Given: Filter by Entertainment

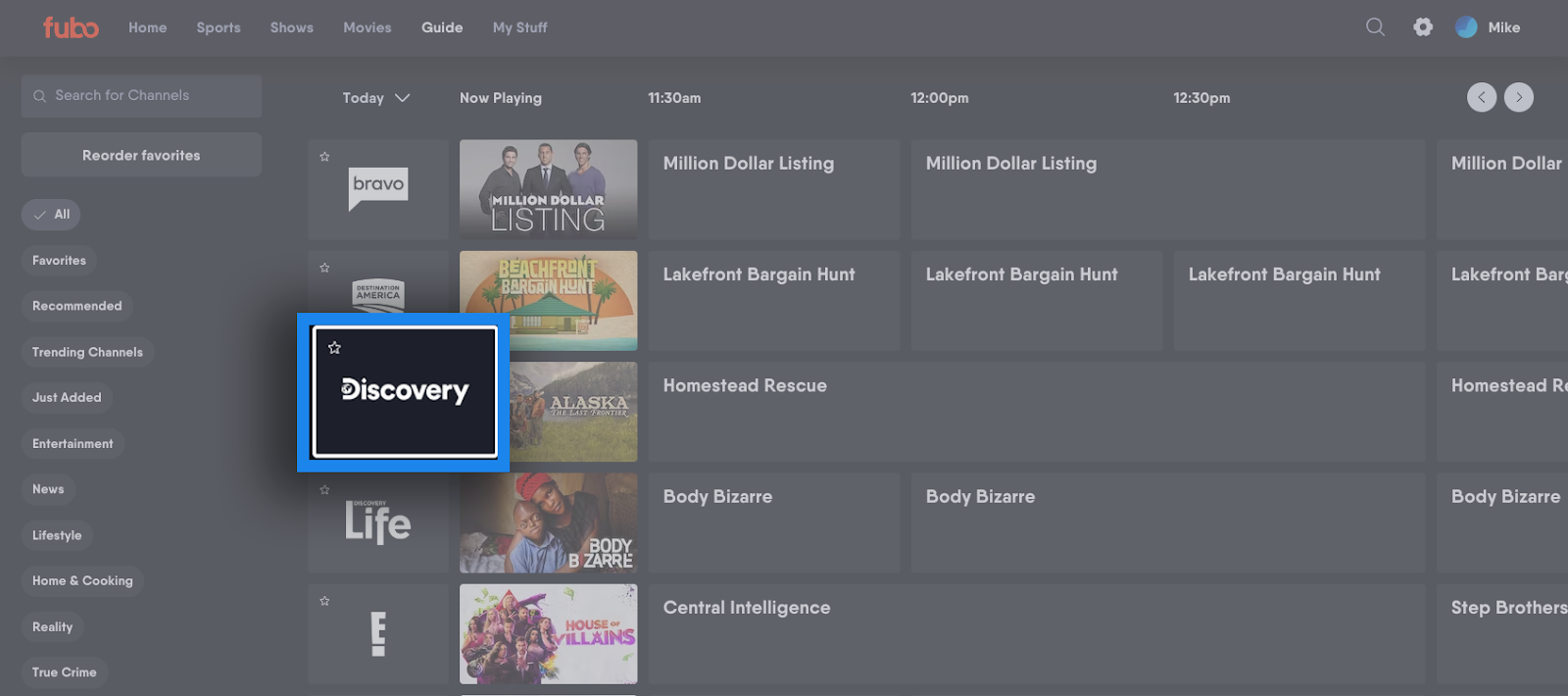Looking at the screenshot, I should point(73,443).
